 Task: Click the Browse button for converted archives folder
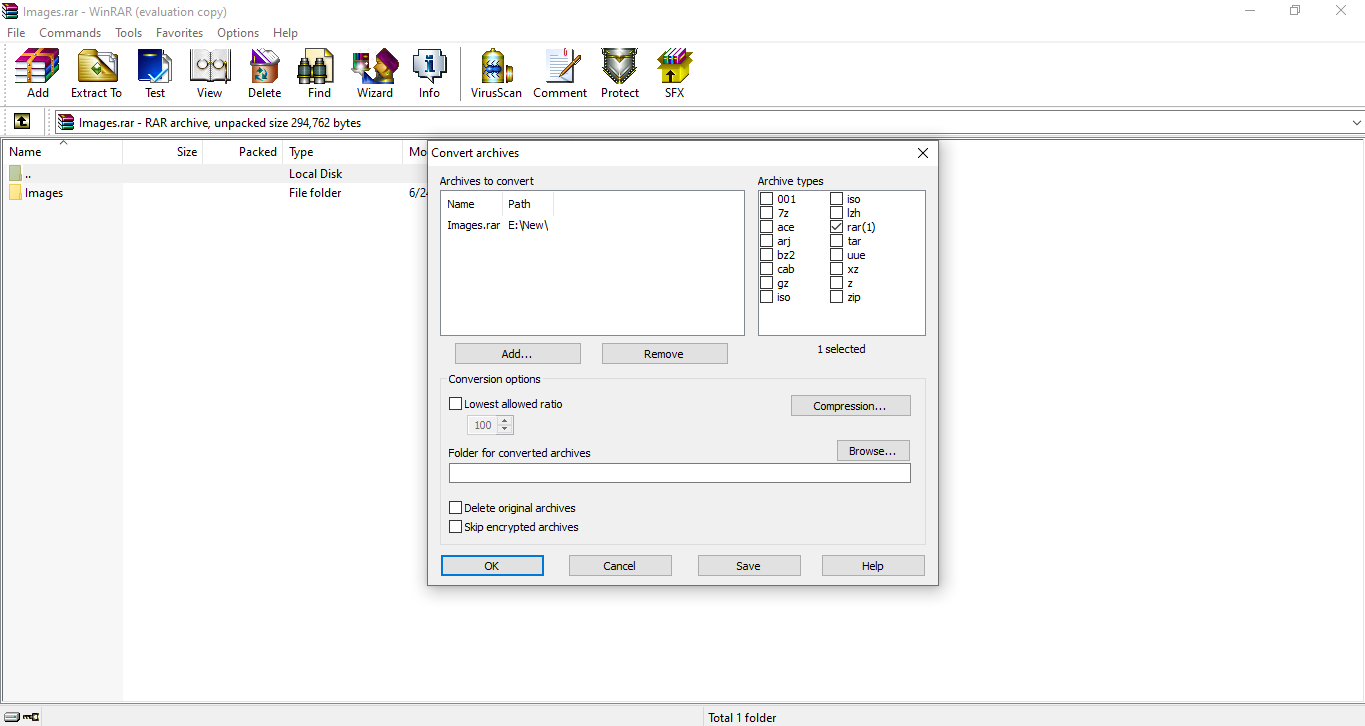[872, 450]
